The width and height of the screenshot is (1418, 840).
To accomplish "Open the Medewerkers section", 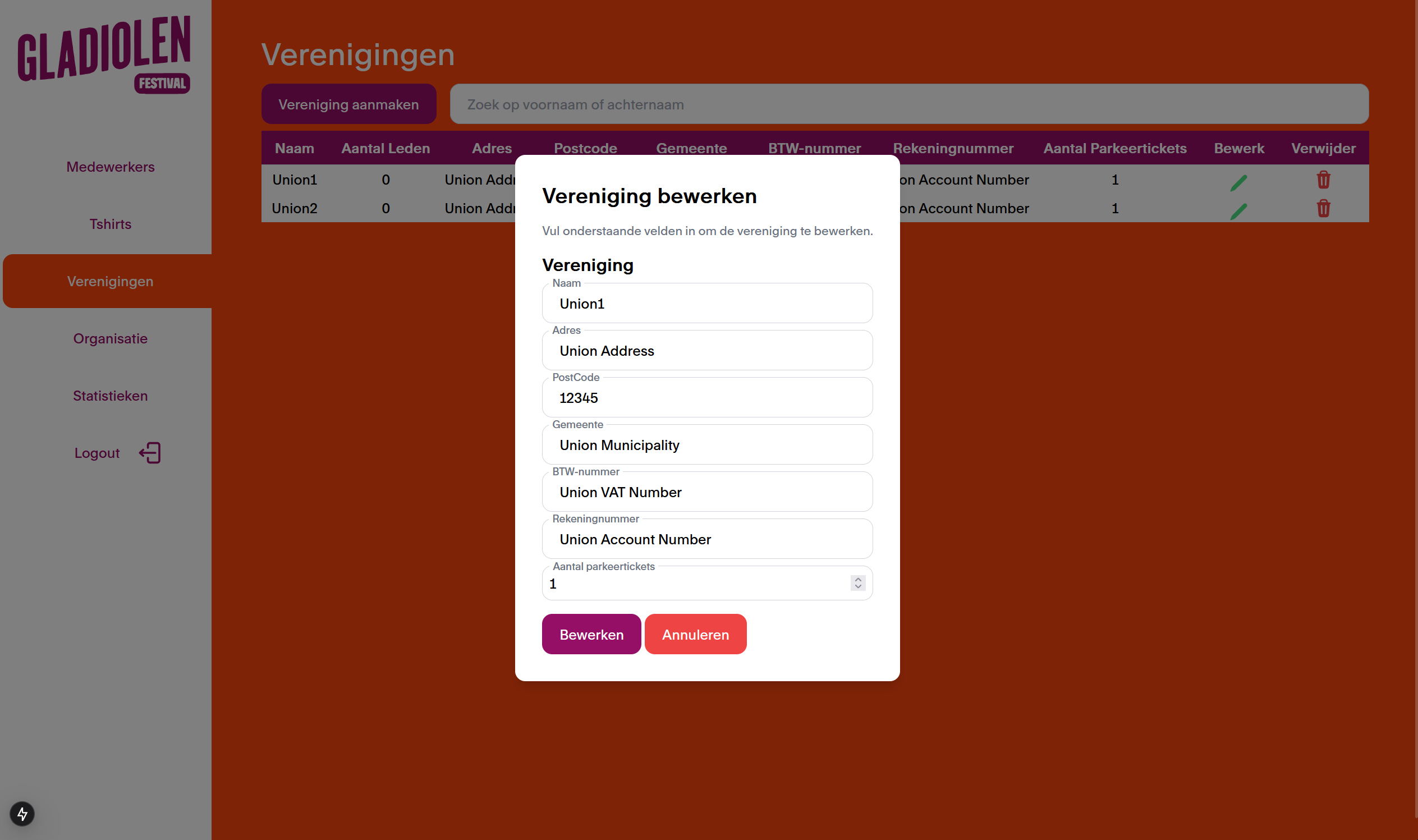I will click(111, 167).
